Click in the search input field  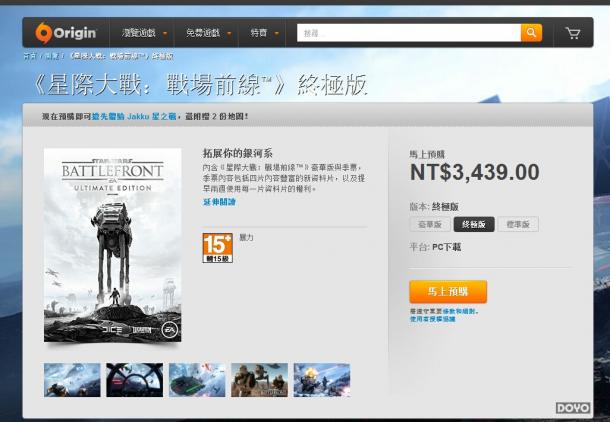[x=409, y=33]
